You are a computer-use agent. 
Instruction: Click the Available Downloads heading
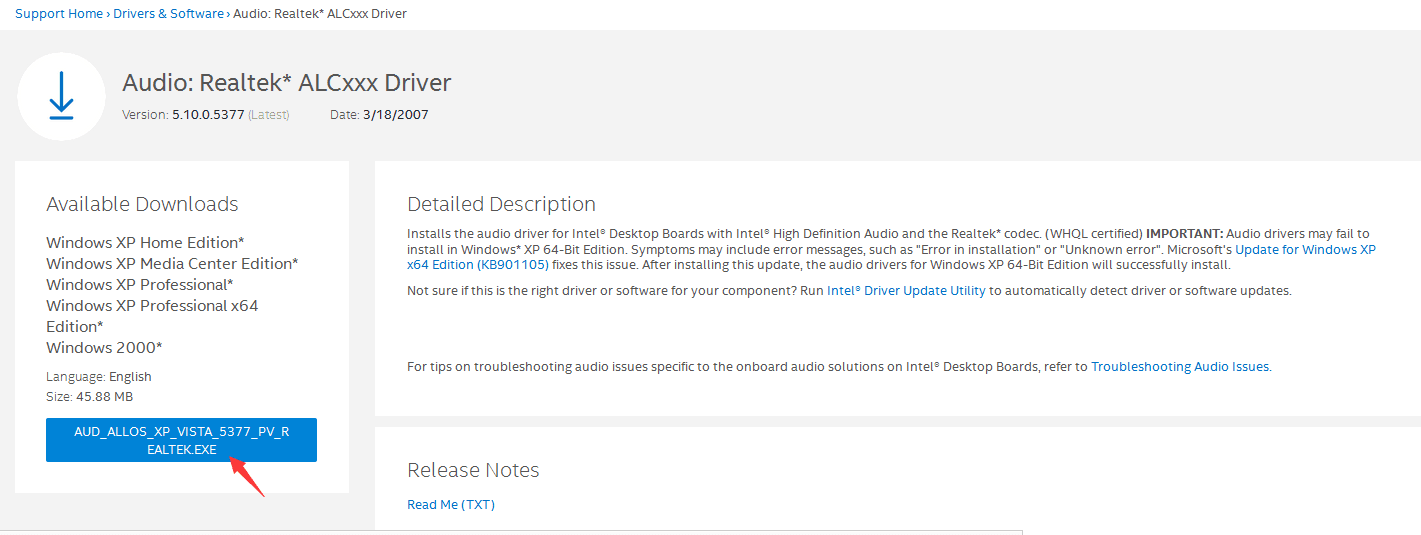pos(142,204)
